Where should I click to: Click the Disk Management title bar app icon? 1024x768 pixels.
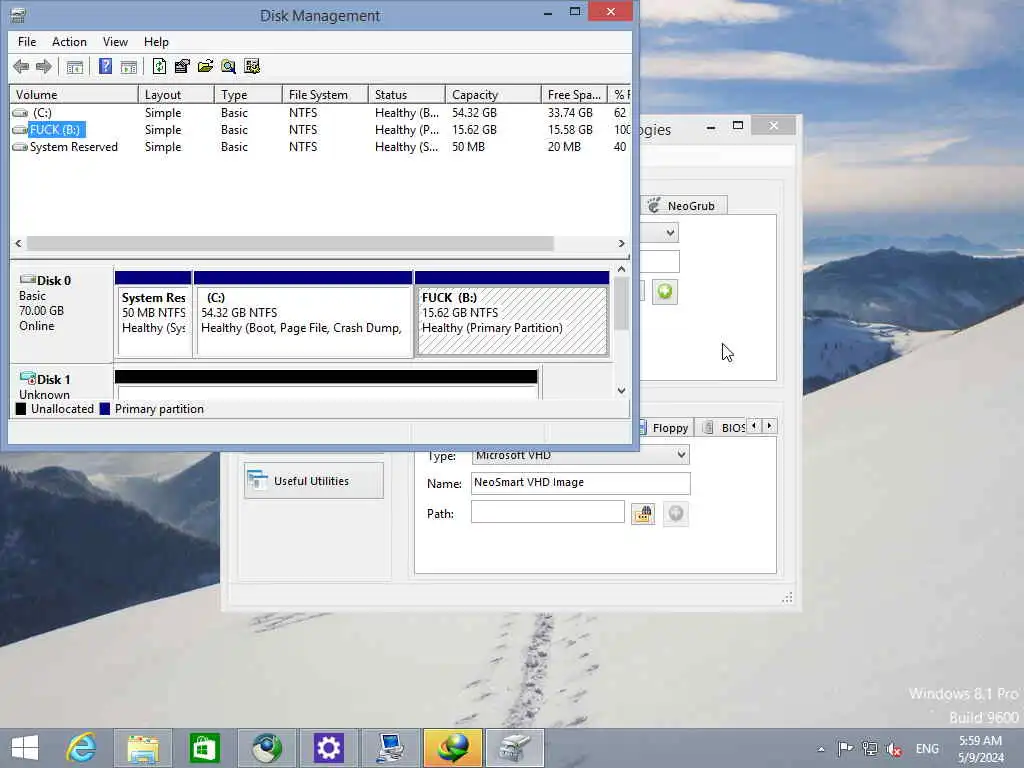click(18, 15)
